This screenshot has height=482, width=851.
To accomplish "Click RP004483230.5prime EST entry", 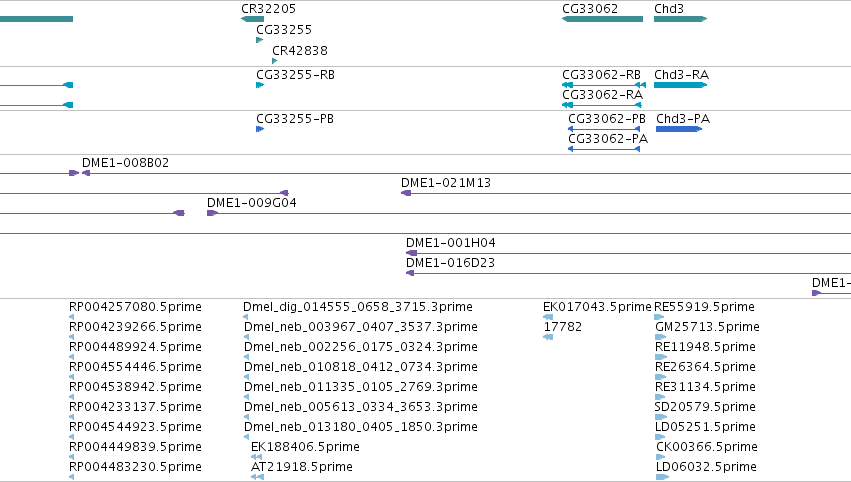I will (x=135, y=467).
